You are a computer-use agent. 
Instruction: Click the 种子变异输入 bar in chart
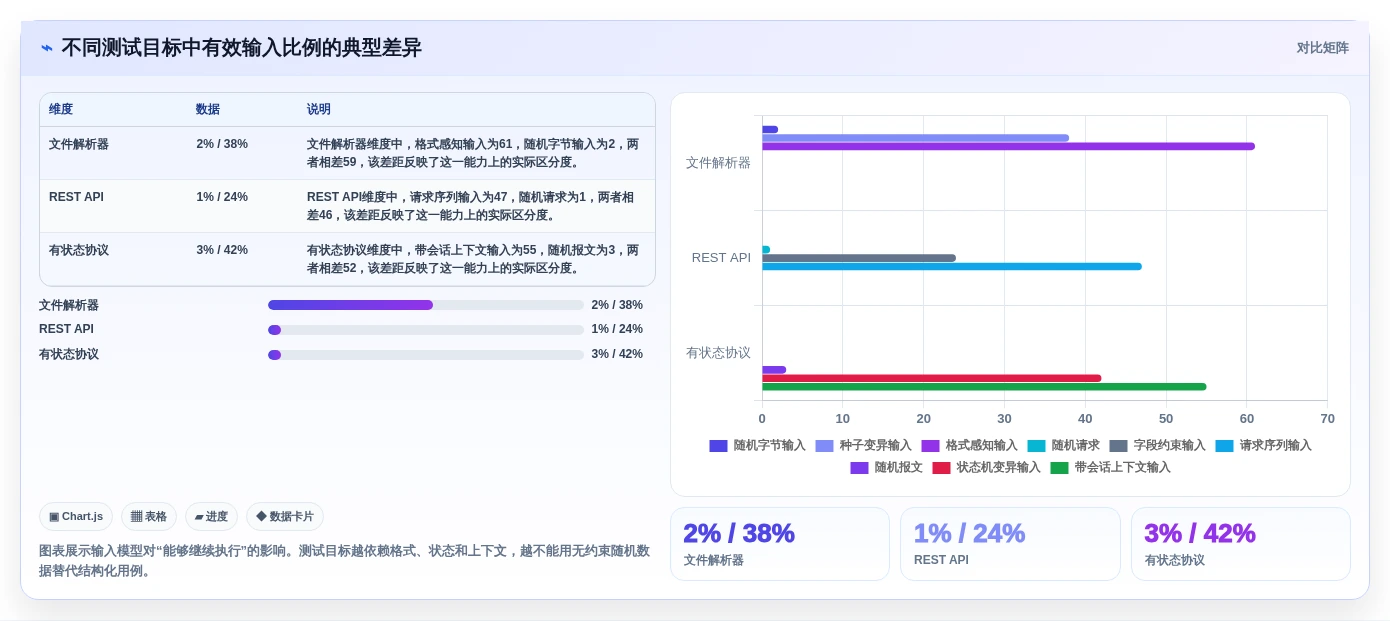[915, 138]
